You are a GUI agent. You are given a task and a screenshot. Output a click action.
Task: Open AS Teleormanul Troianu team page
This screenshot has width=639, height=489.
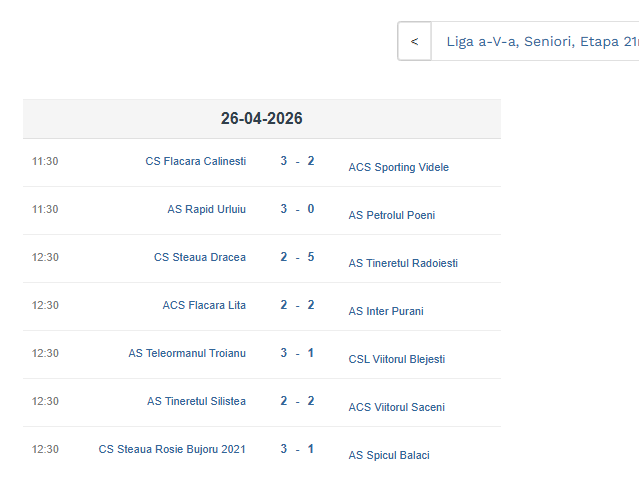tap(186, 353)
